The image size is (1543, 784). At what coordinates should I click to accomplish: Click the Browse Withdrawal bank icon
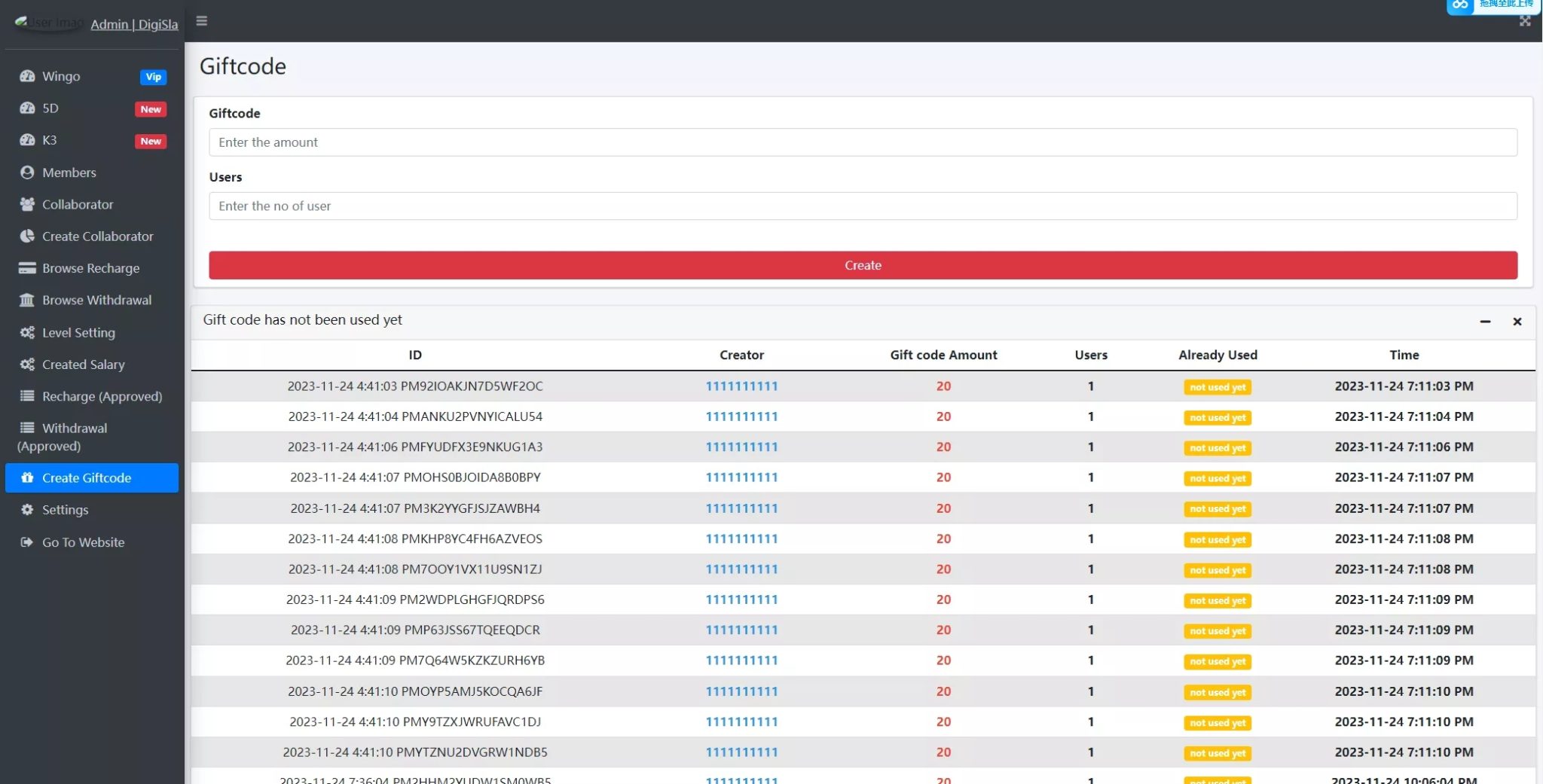27,300
